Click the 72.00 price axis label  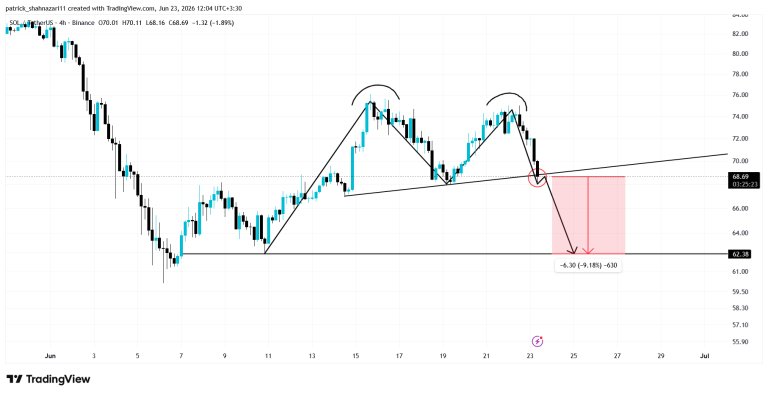point(740,139)
